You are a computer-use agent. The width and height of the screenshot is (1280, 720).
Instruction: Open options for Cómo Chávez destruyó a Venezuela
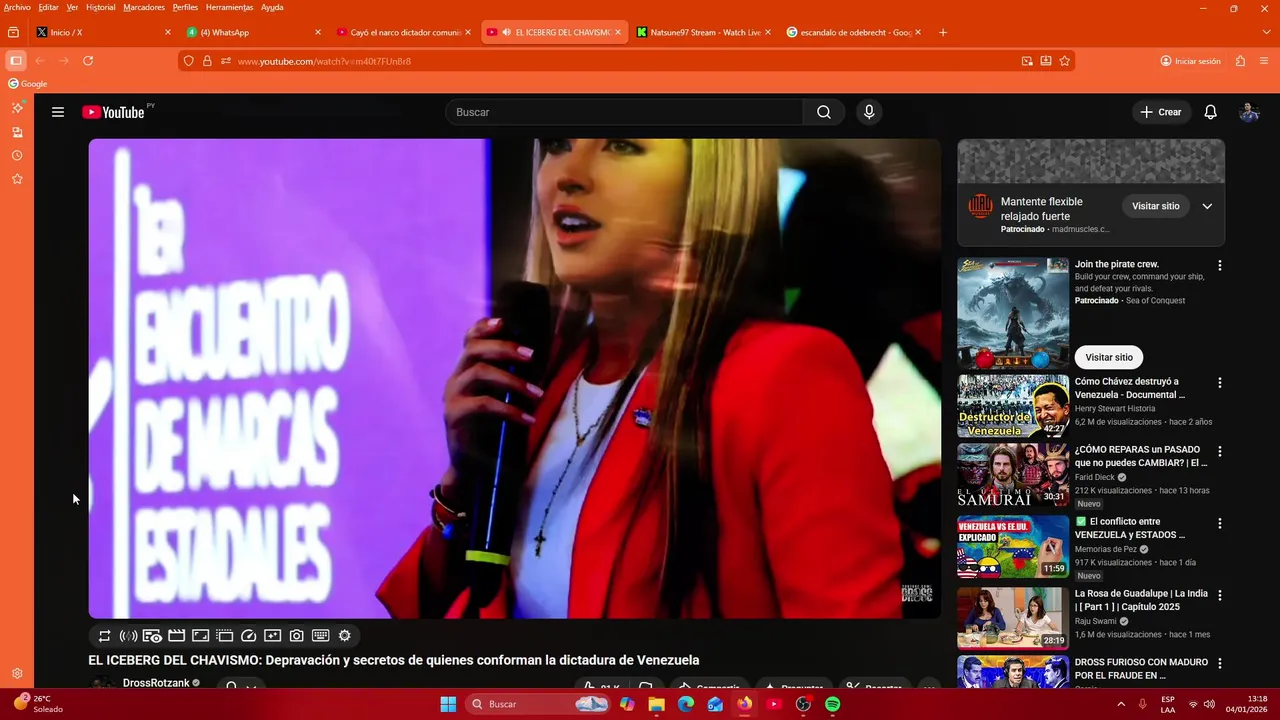click(1219, 383)
